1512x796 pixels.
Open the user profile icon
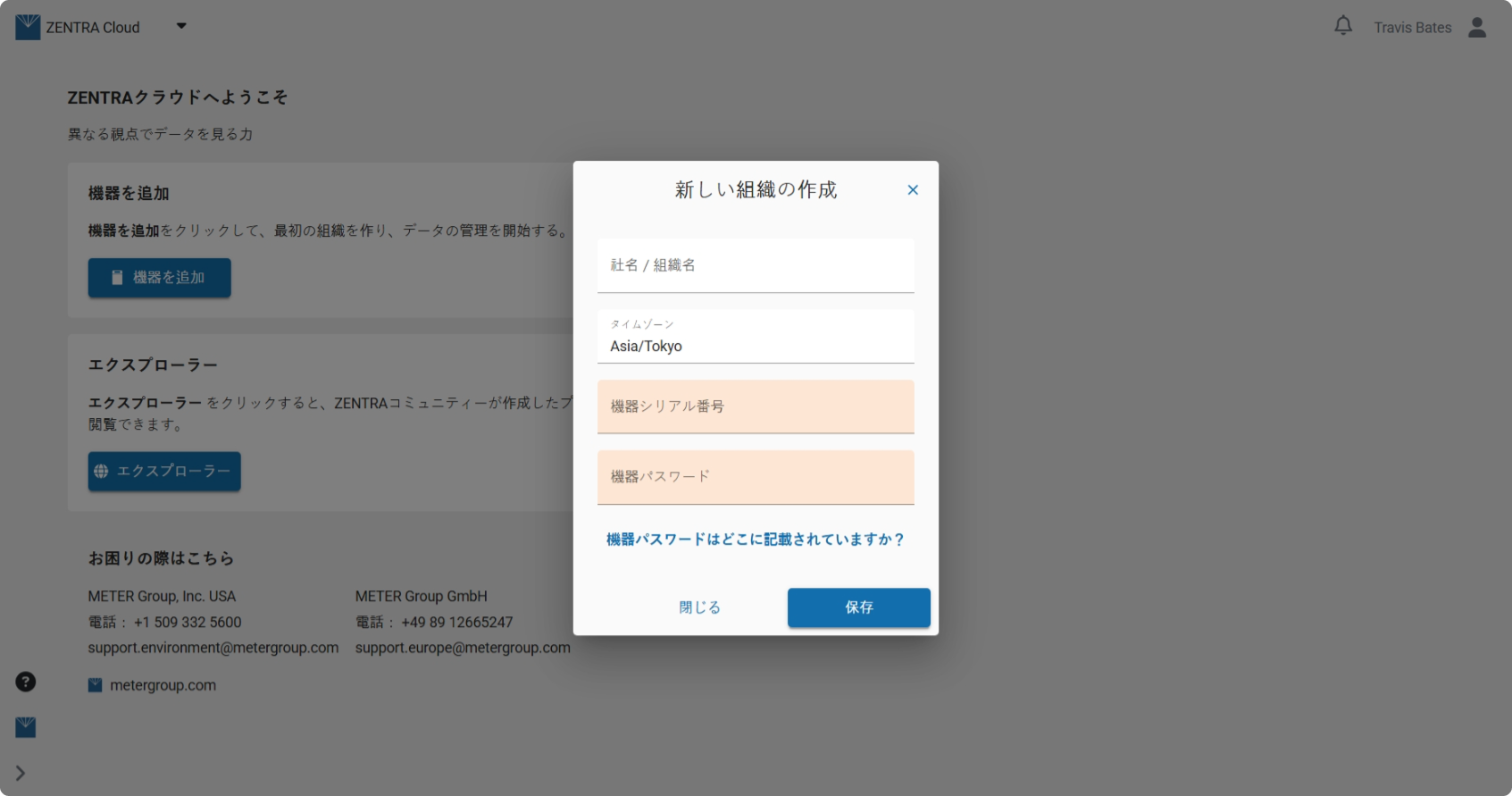coord(1477,28)
